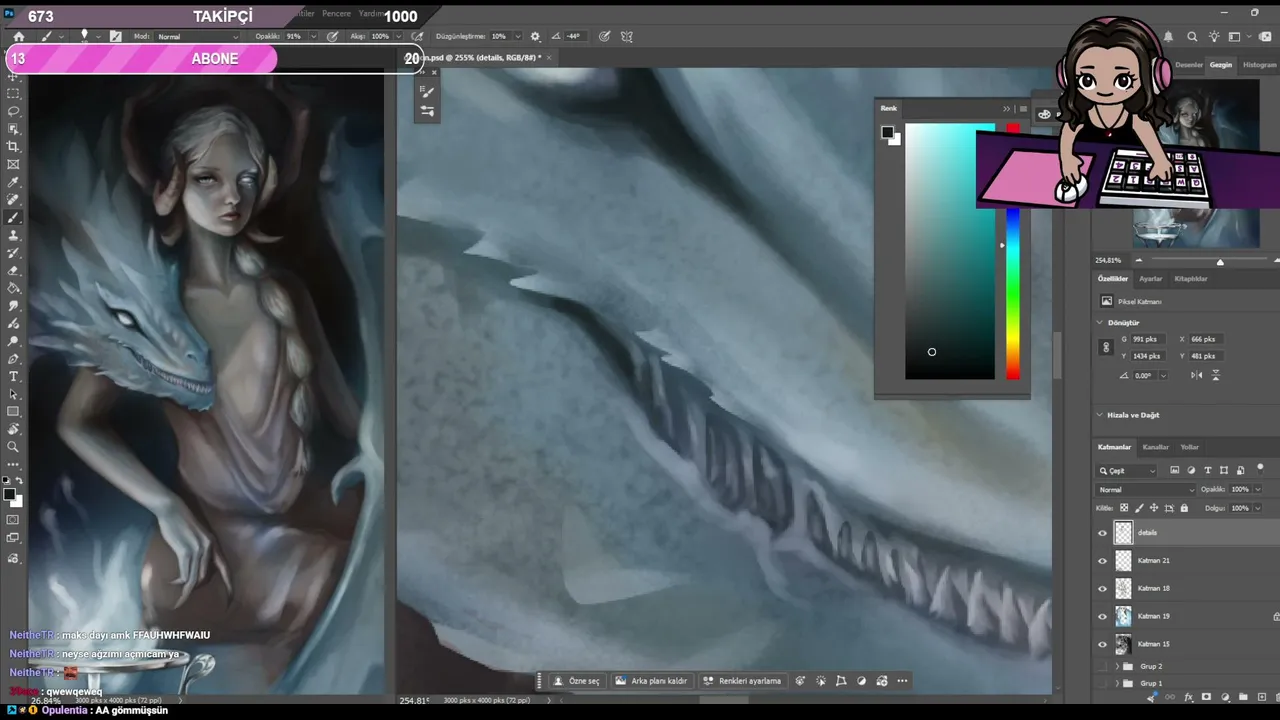Screen dimensions: 1280x720
Task: Expand the Hizala ve Dağıt section
Action: point(1100,415)
